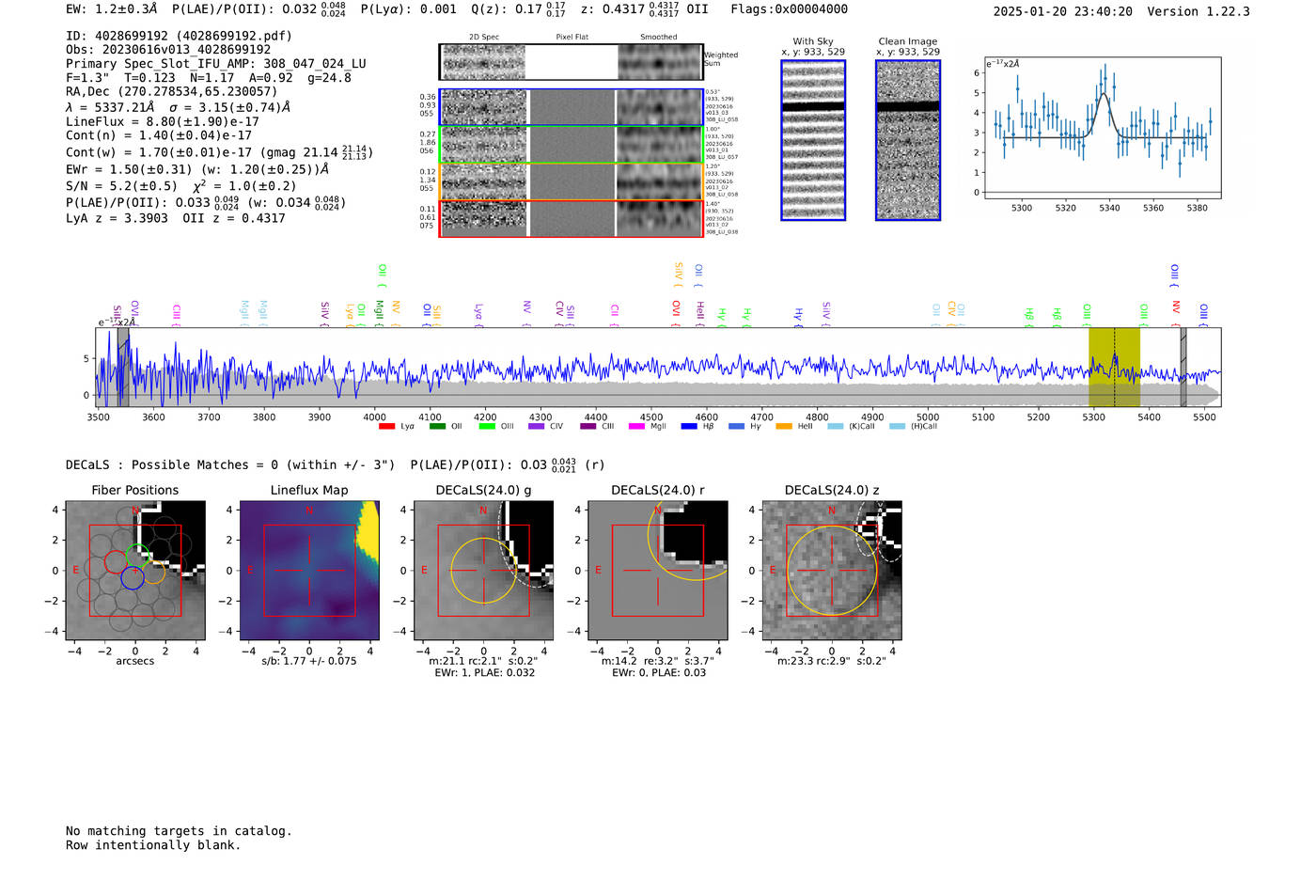Viewport: 1316px width, 896px height.
Task: Click the Flags:0x00004000 header text
Action: click(x=789, y=9)
